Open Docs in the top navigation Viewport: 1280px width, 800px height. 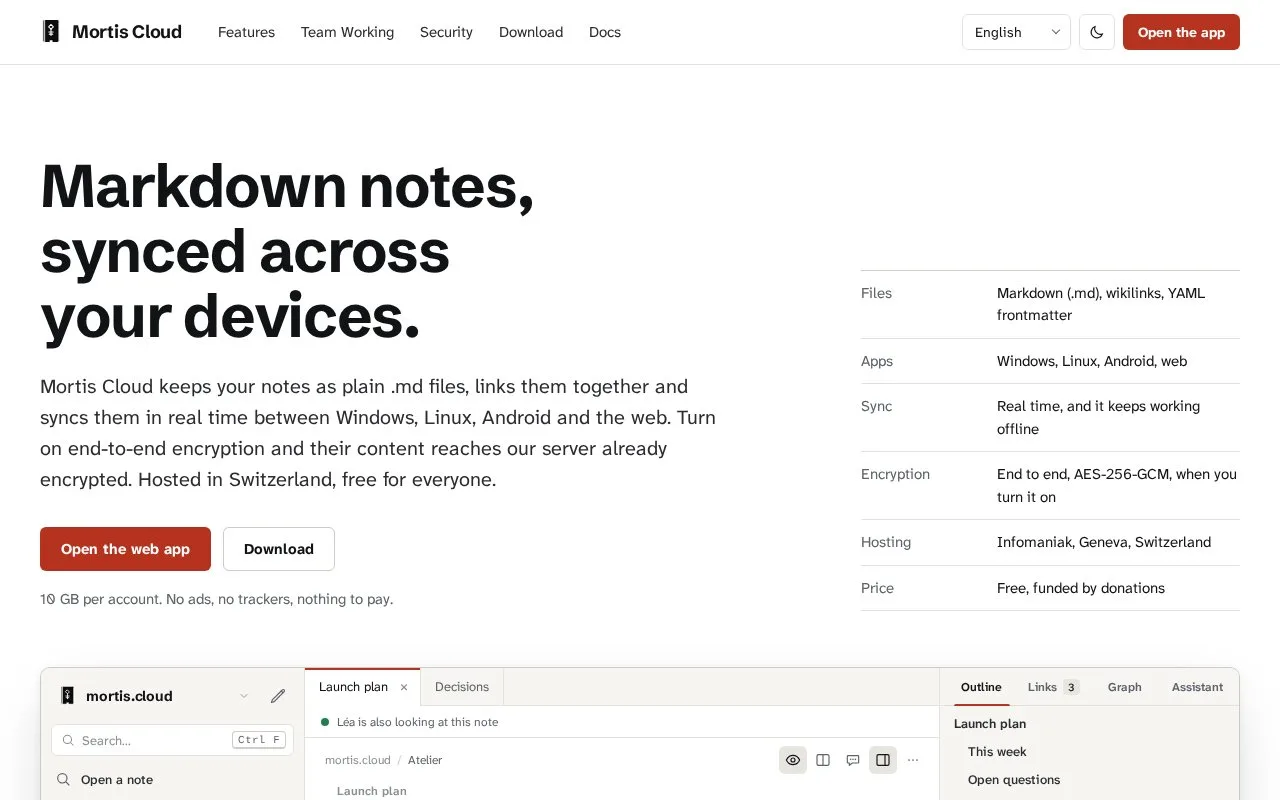[x=605, y=32]
